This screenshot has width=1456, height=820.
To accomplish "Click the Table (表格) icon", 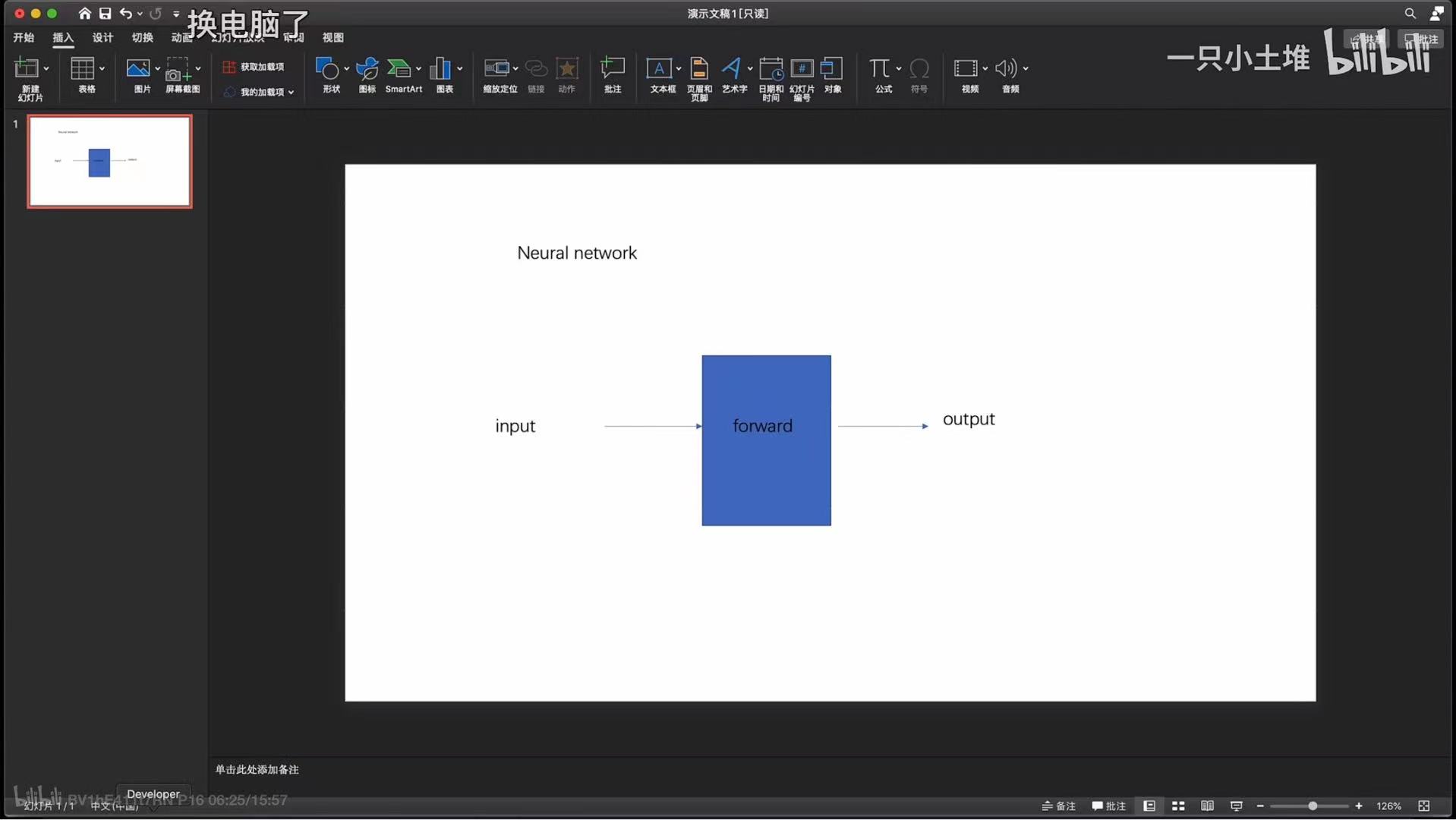I will [x=82, y=68].
